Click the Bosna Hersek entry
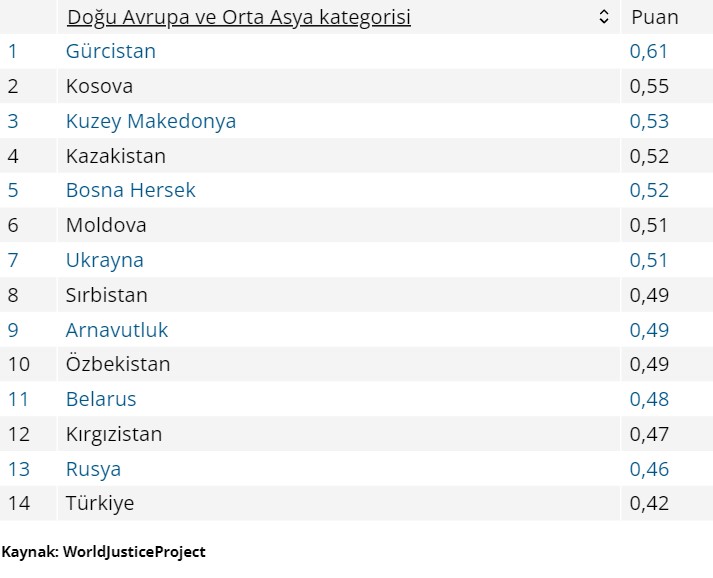713x578 pixels. click(131, 190)
